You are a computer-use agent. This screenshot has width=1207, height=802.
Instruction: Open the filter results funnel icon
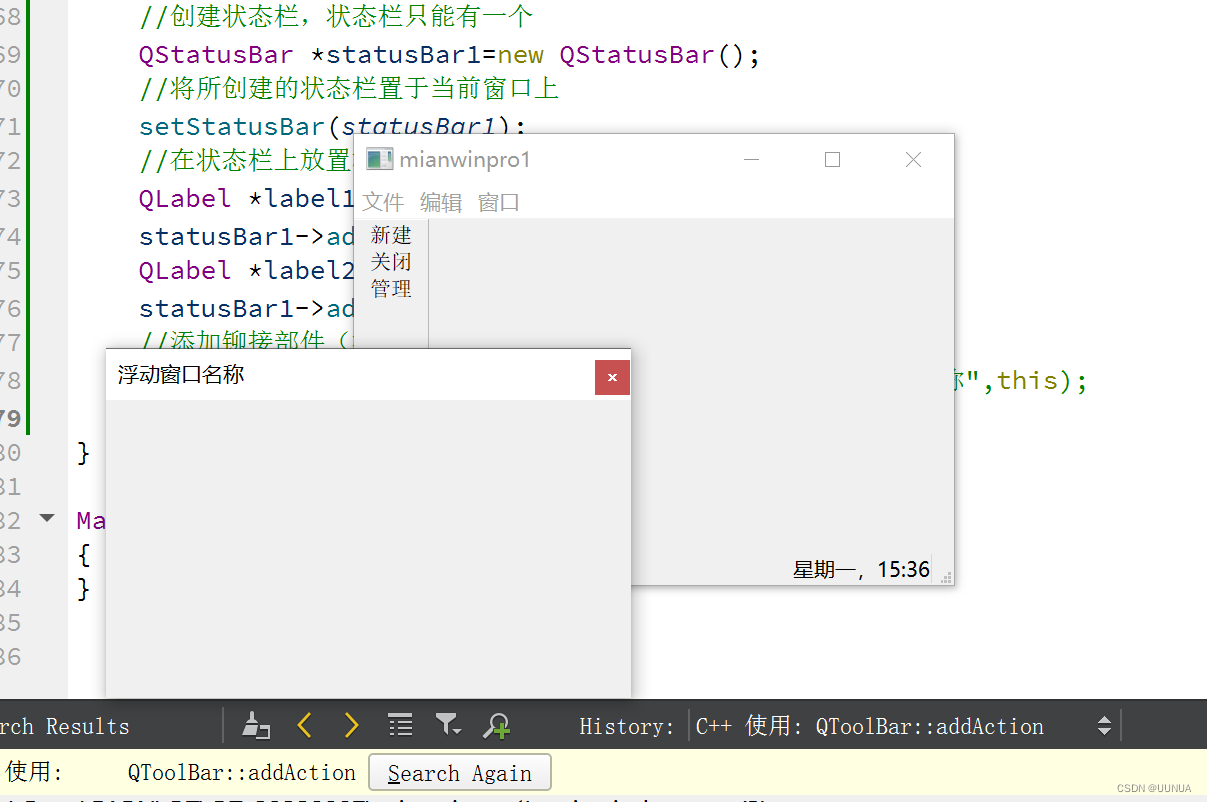point(448,726)
